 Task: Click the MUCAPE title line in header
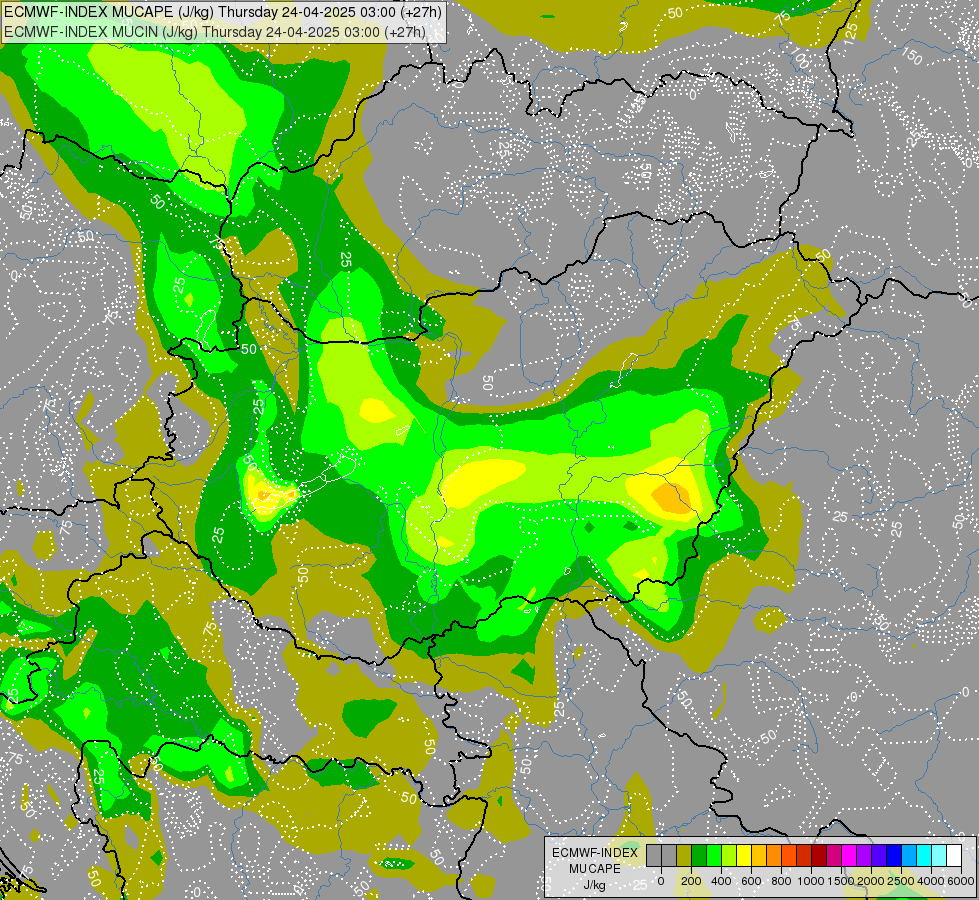(x=222, y=12)
